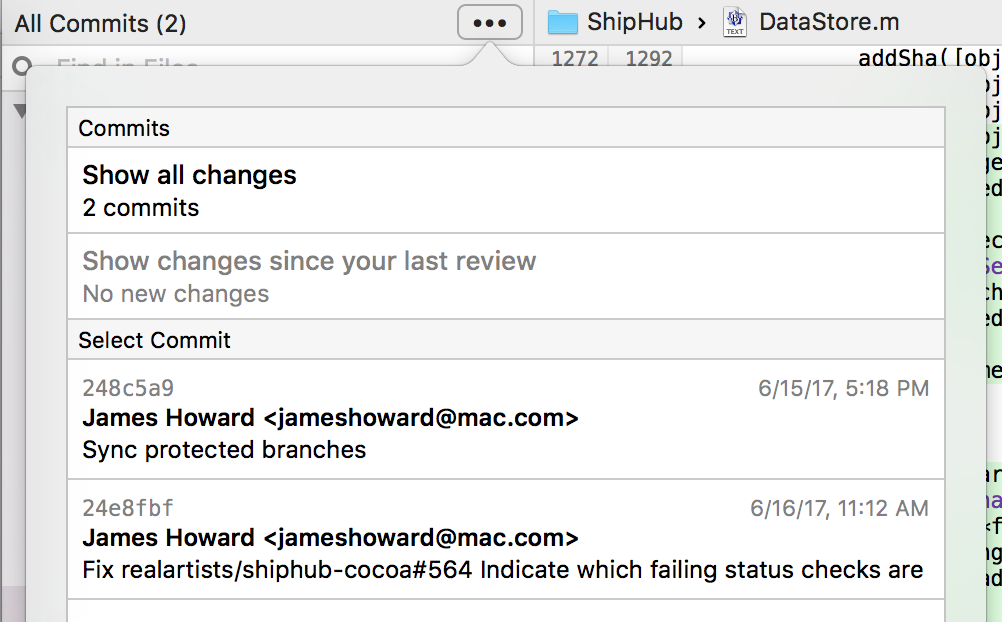Open the All Commits (2) selector
The width and height of the screenshot is (1002, 622).
[100, 23]
